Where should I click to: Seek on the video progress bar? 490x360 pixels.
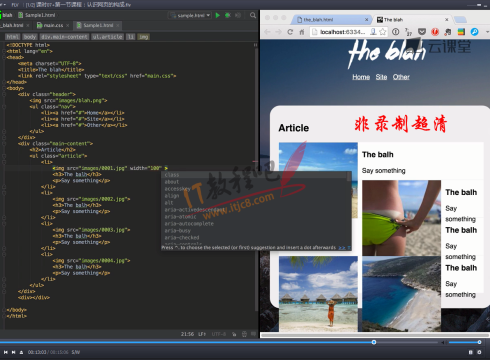pyautogui.click(x=219, y=342)
